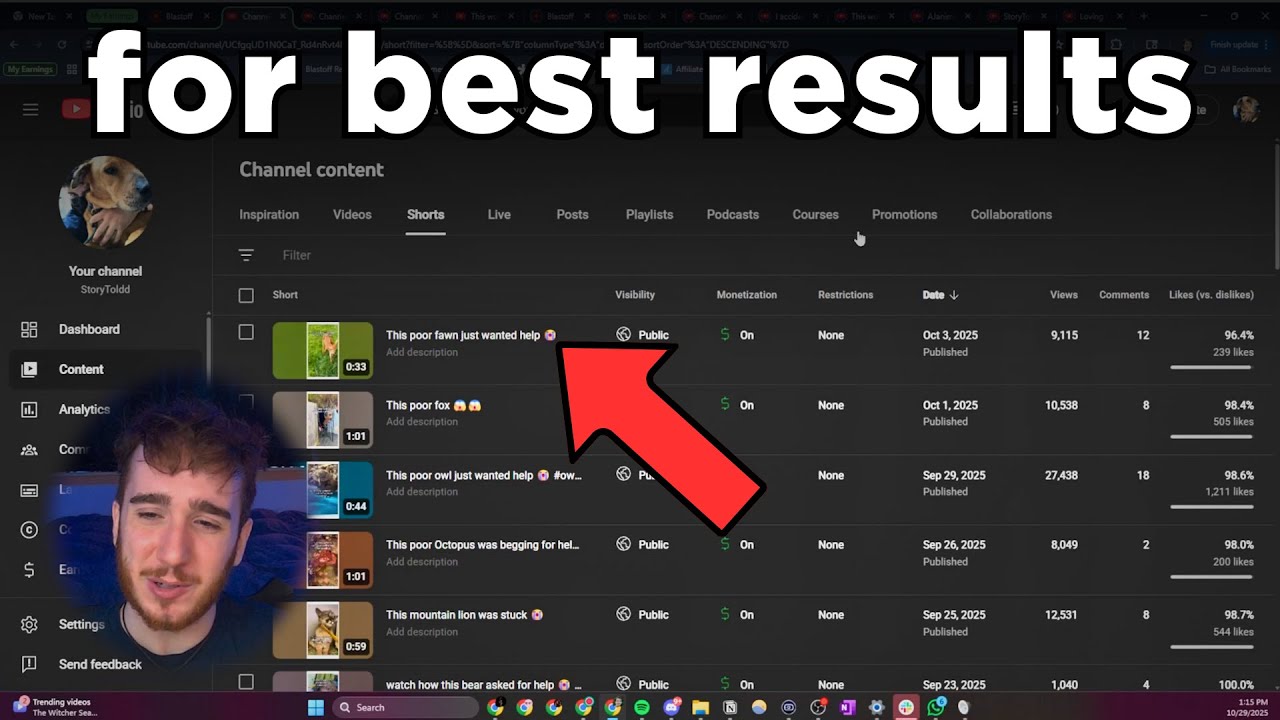This screenshot has height=720, width=1280.
Task: Open the Dashboard page link
Action: click(x=89, y=329)
